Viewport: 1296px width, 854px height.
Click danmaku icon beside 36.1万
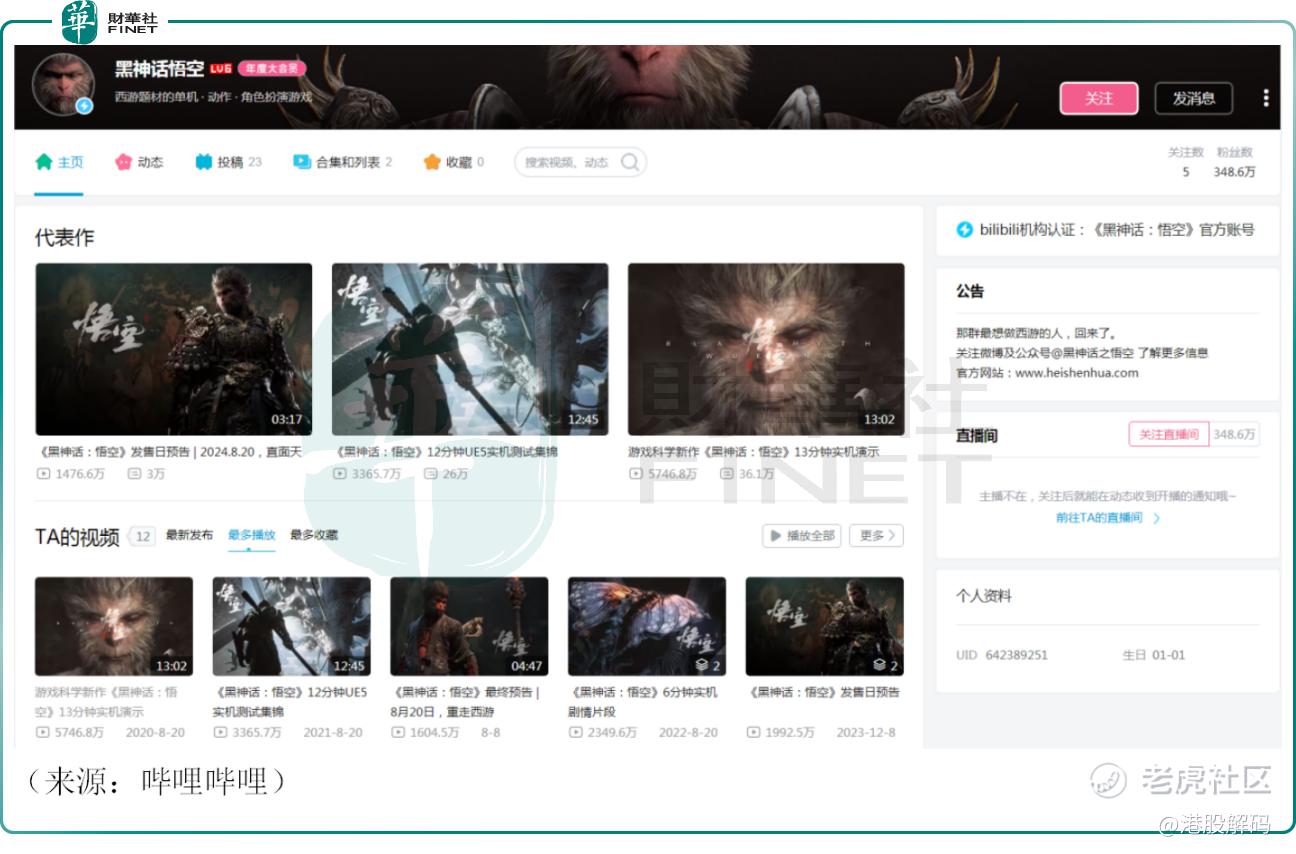coord(727,474)
